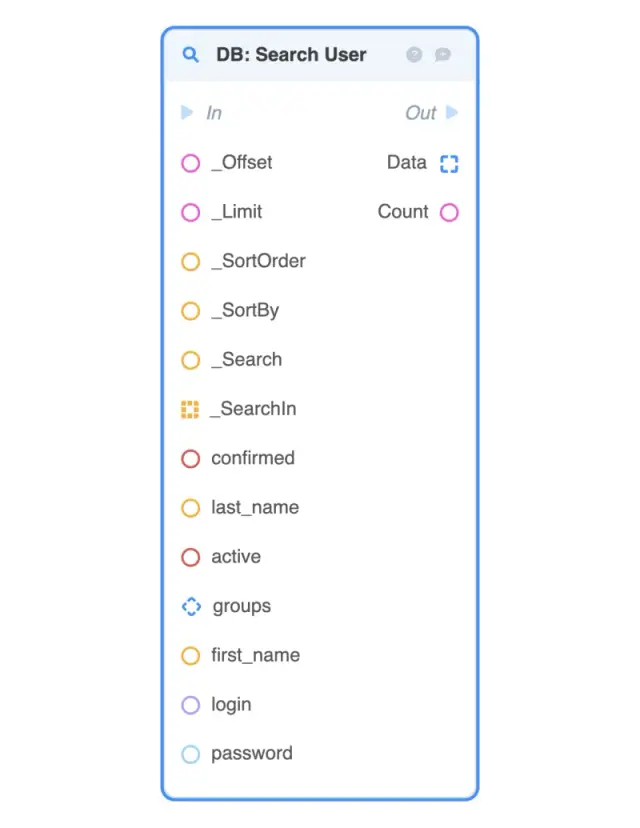
Task: Click the Count output circle port
Action: (x=449, y=212)
